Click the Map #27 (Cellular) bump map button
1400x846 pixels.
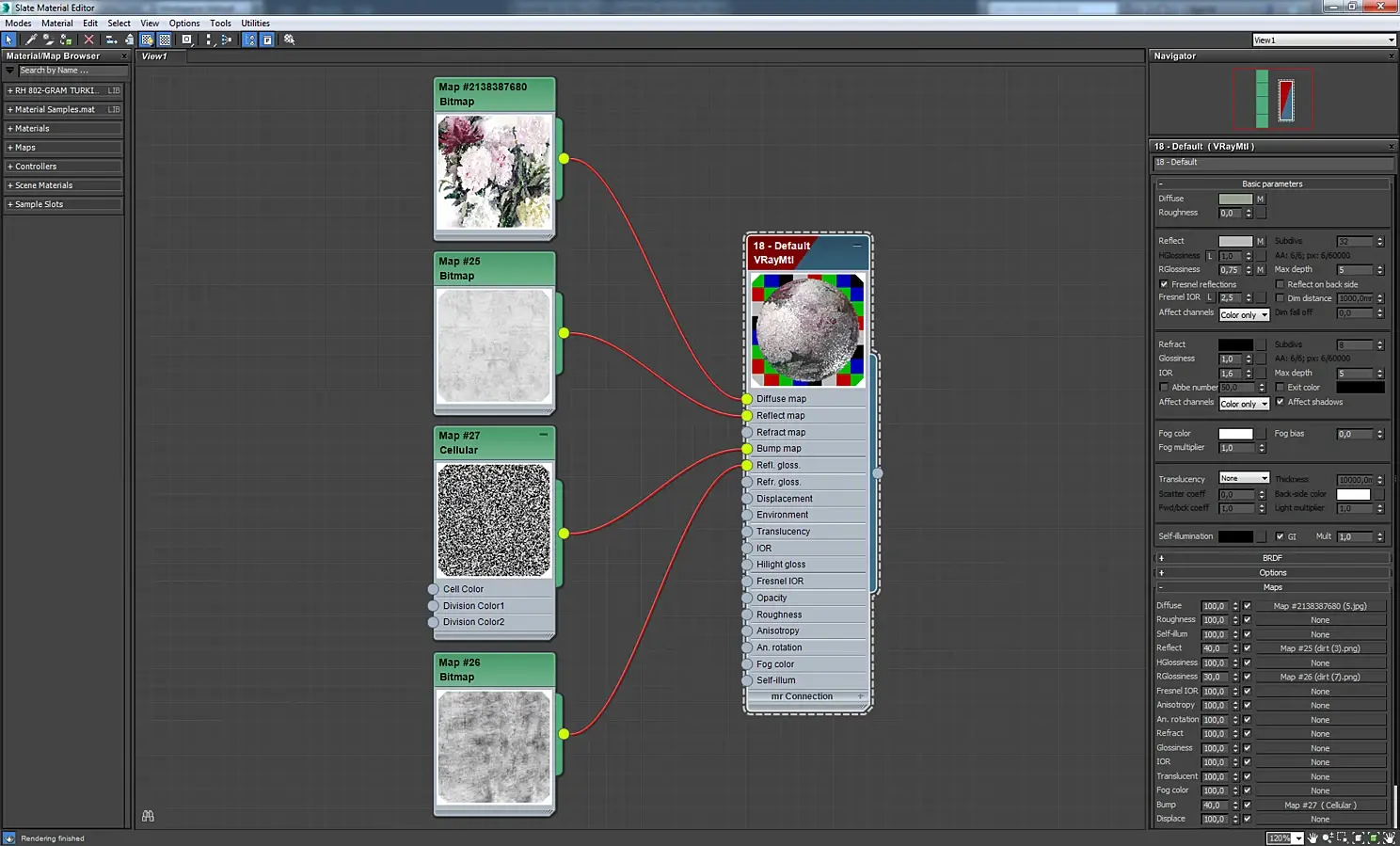pyautogui.click(x=1319, y=806)
